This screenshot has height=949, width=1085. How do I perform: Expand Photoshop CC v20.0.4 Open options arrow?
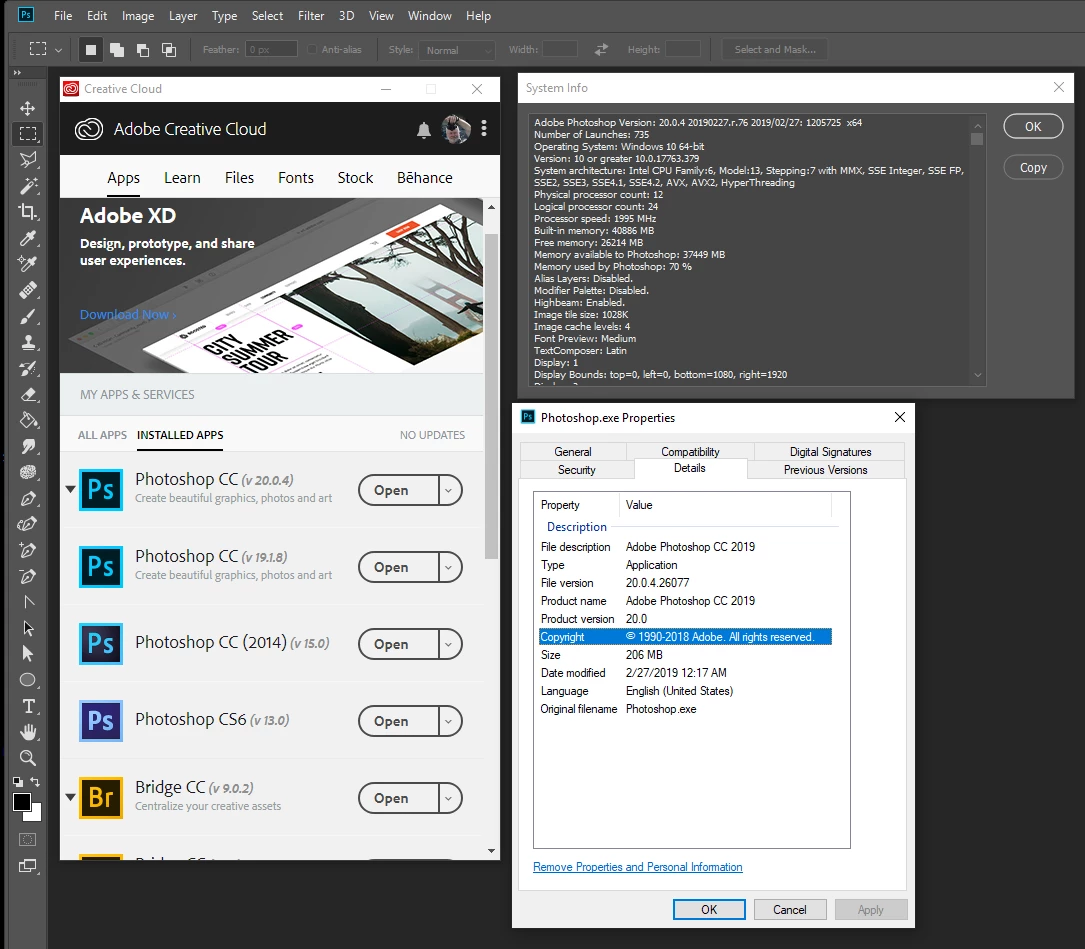(449, 490)
